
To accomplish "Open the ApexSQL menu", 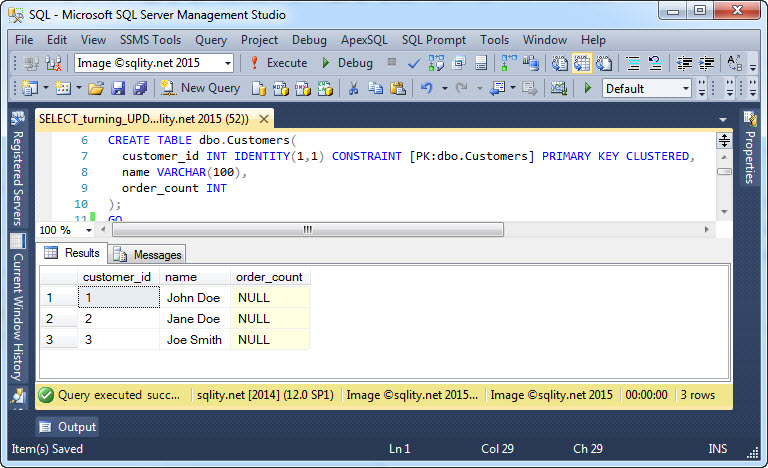I will (364, 40).
